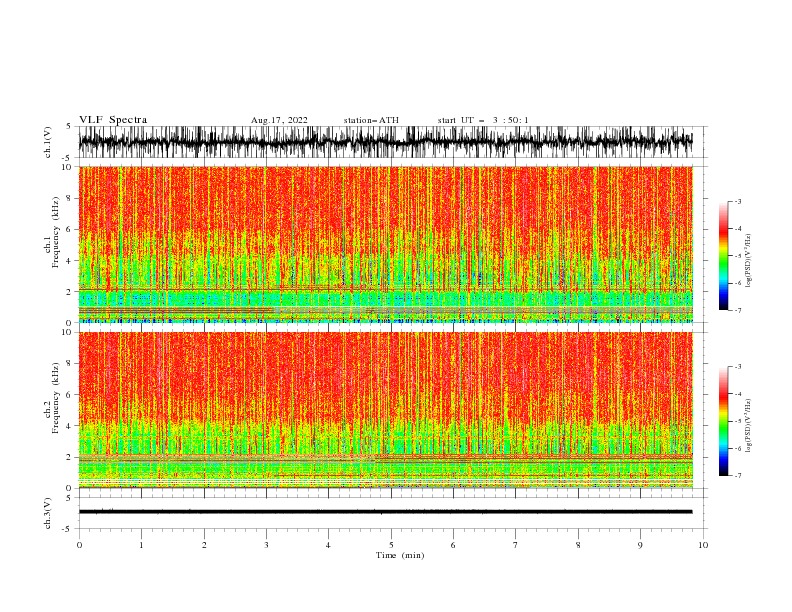Click the "VLF Spectra" title text
The width and height of the screenshot is (792, 612).
click(113, 120)
